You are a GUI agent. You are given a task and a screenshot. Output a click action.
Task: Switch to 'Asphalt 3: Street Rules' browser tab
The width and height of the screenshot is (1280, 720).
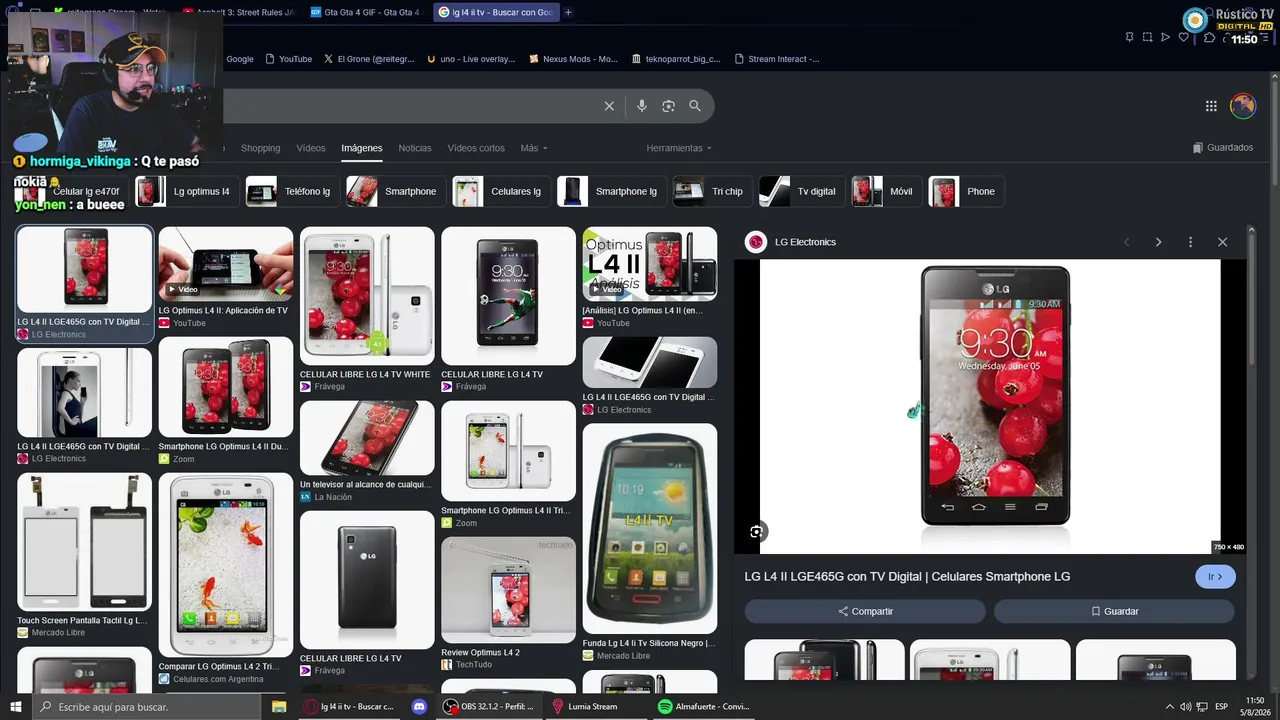[240, 12]
